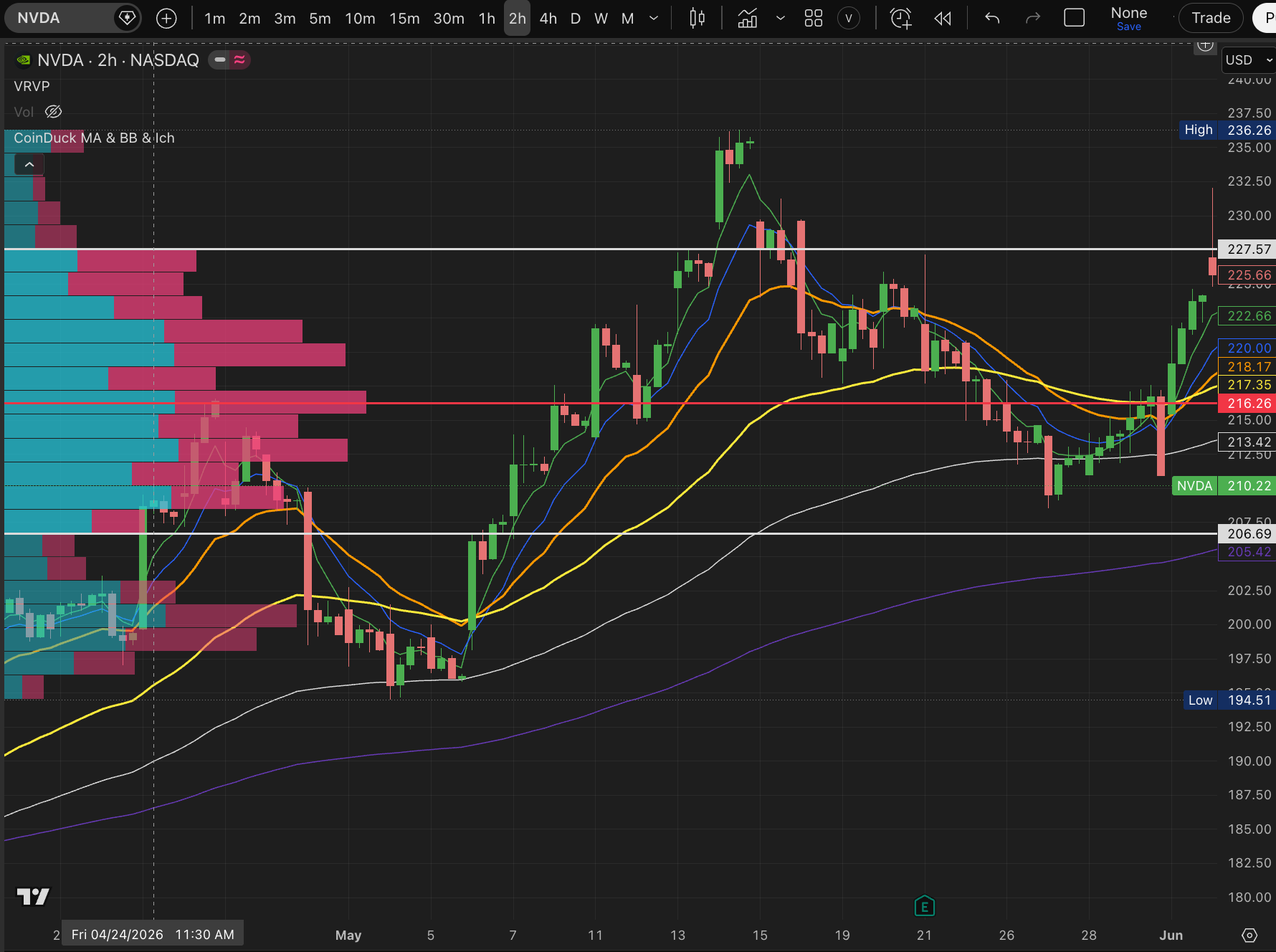Toggle the legend status pill with dash and wave

229,60
